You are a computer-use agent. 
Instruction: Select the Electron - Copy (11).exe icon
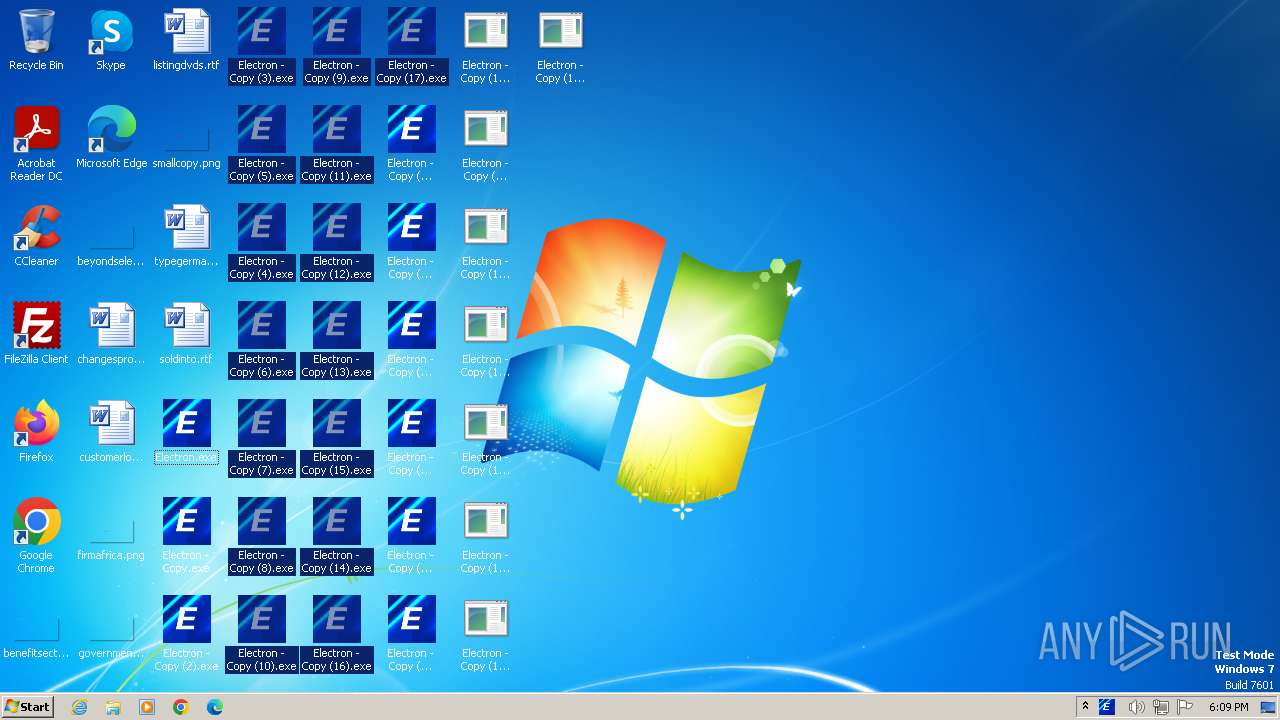pos(336,143)
